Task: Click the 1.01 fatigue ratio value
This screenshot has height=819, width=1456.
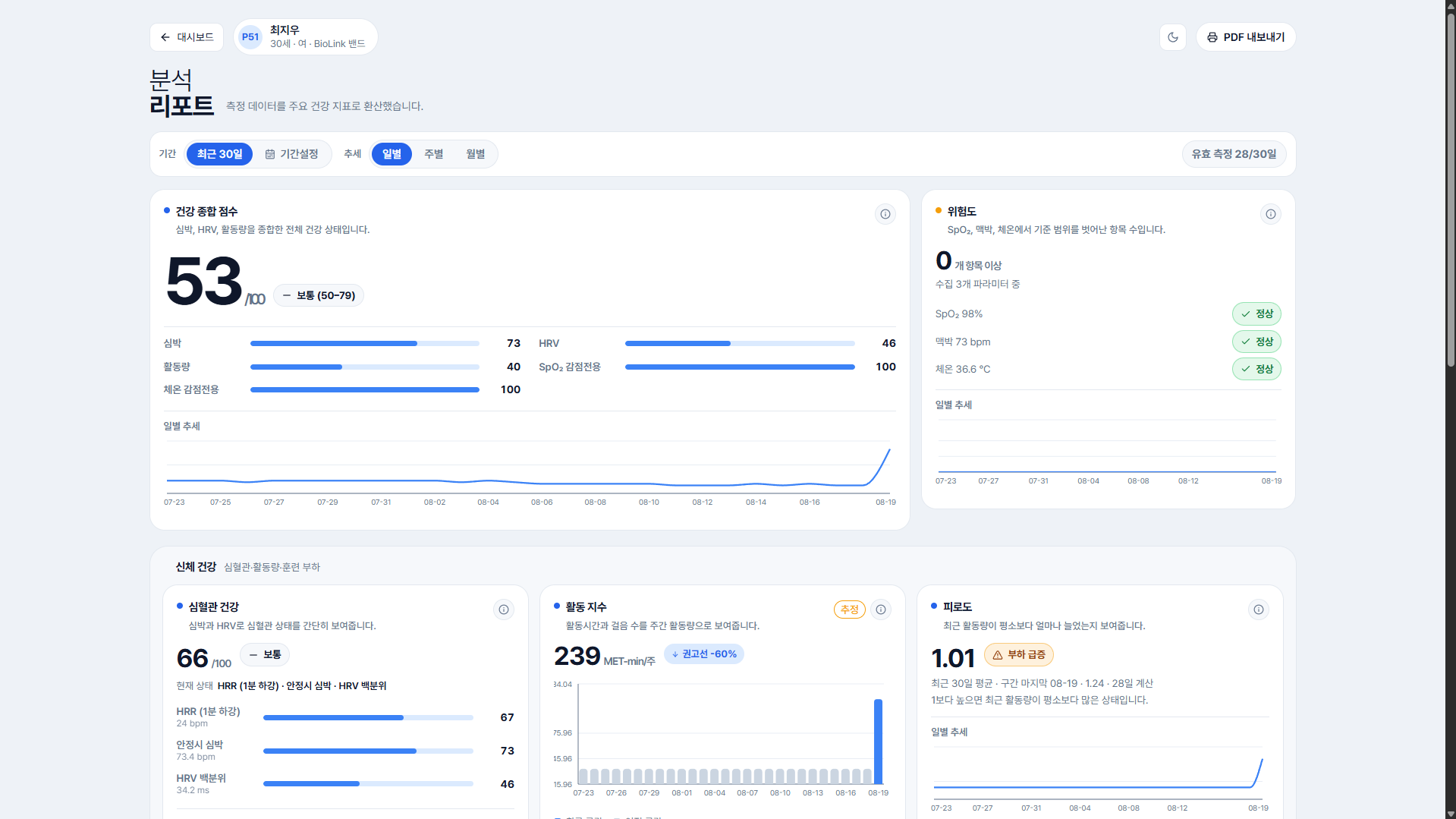Action: [953, 658]
